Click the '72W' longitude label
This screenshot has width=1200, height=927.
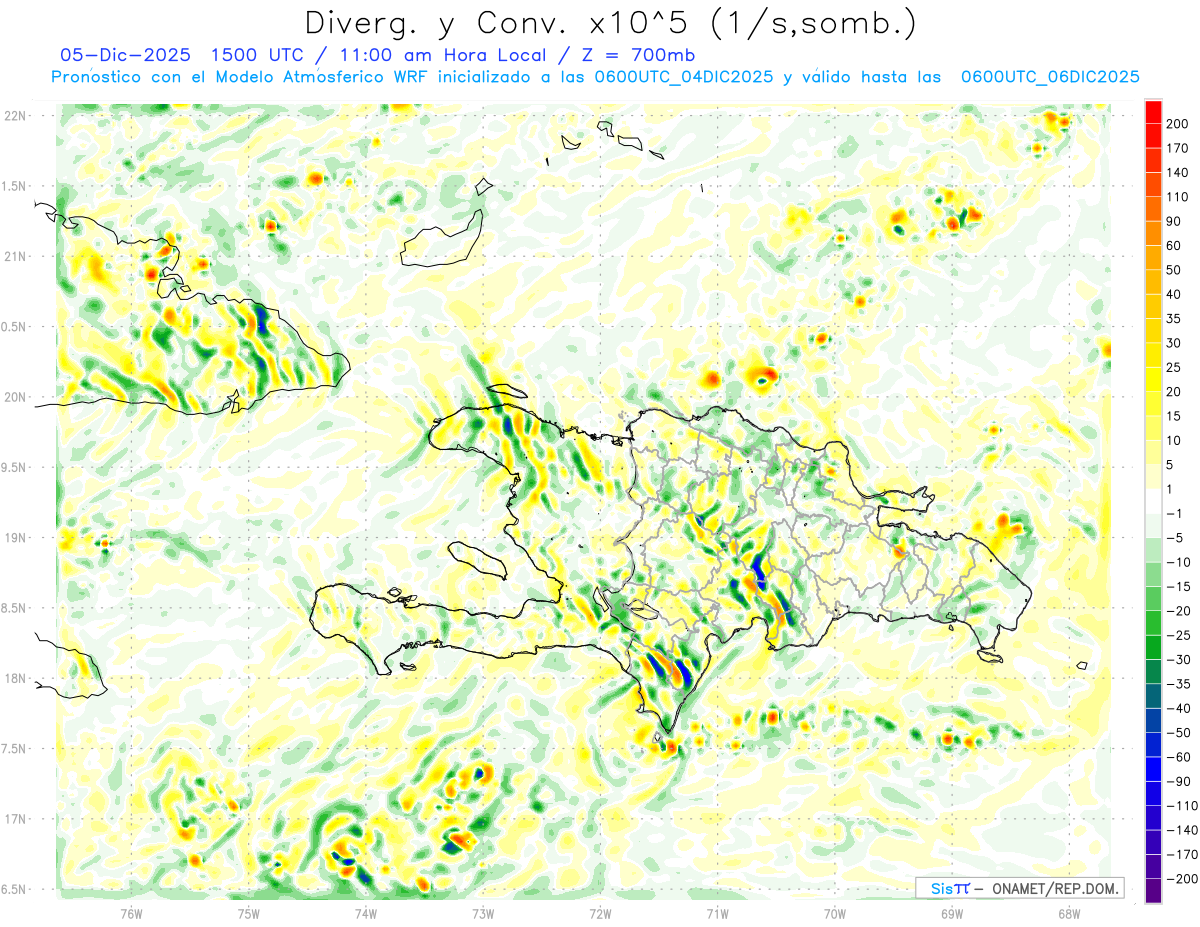(x=600, y=913)
